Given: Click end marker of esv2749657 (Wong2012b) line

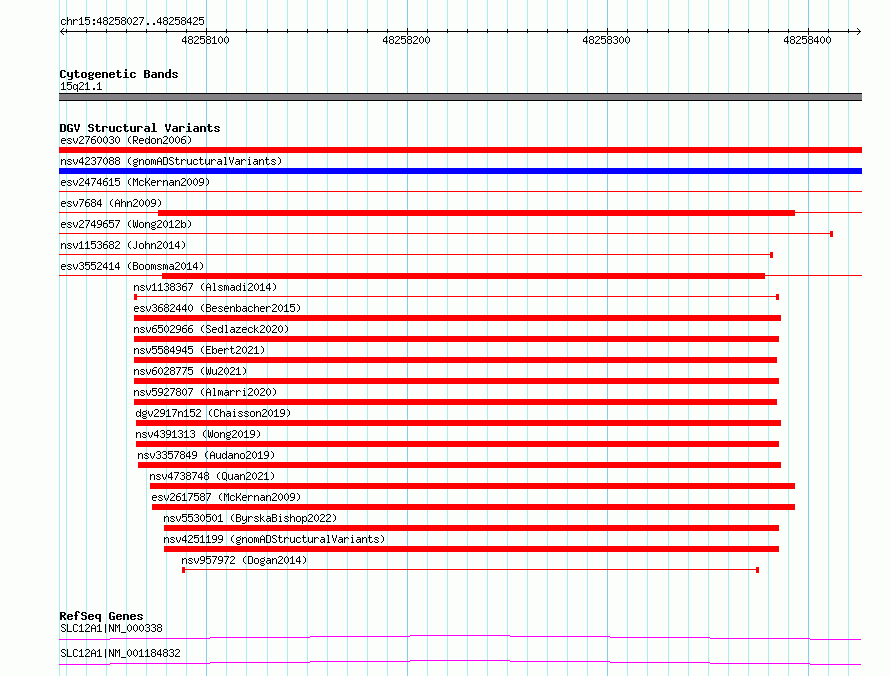Looking at the screenshot, I should 832,234.
